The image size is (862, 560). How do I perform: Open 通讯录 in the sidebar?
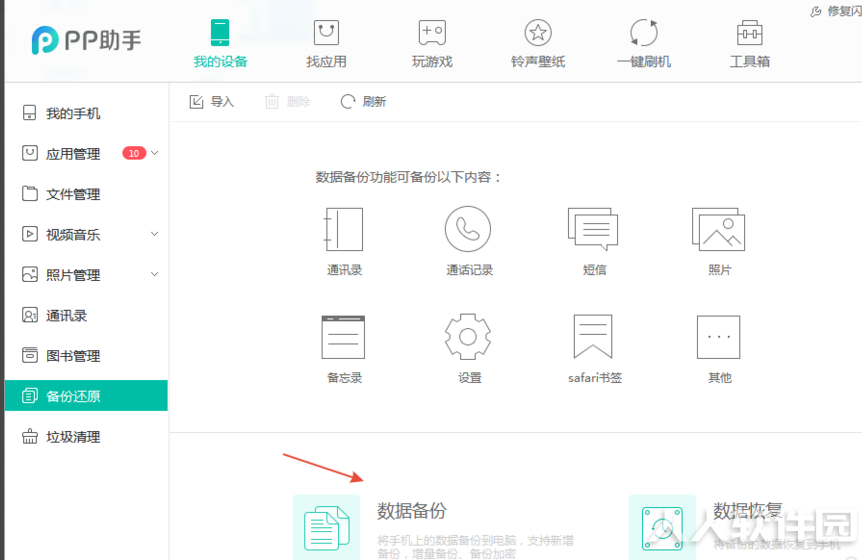(86, 315)
